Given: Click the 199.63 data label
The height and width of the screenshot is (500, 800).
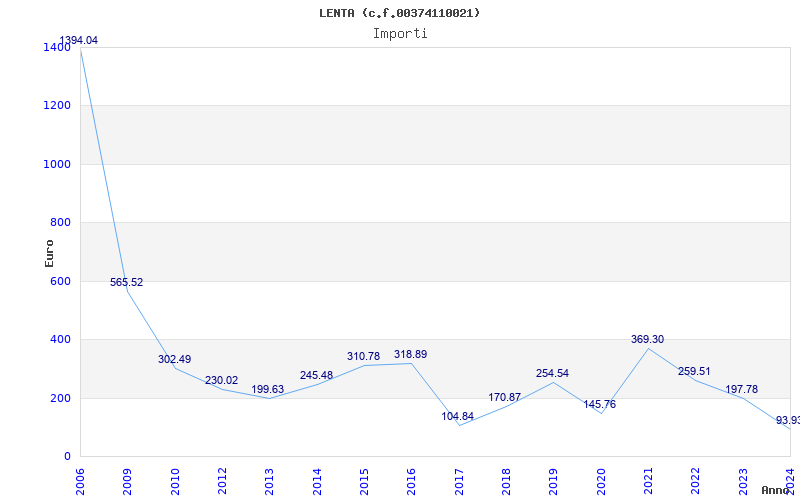Looking at the screenshot, I should 267,389.
